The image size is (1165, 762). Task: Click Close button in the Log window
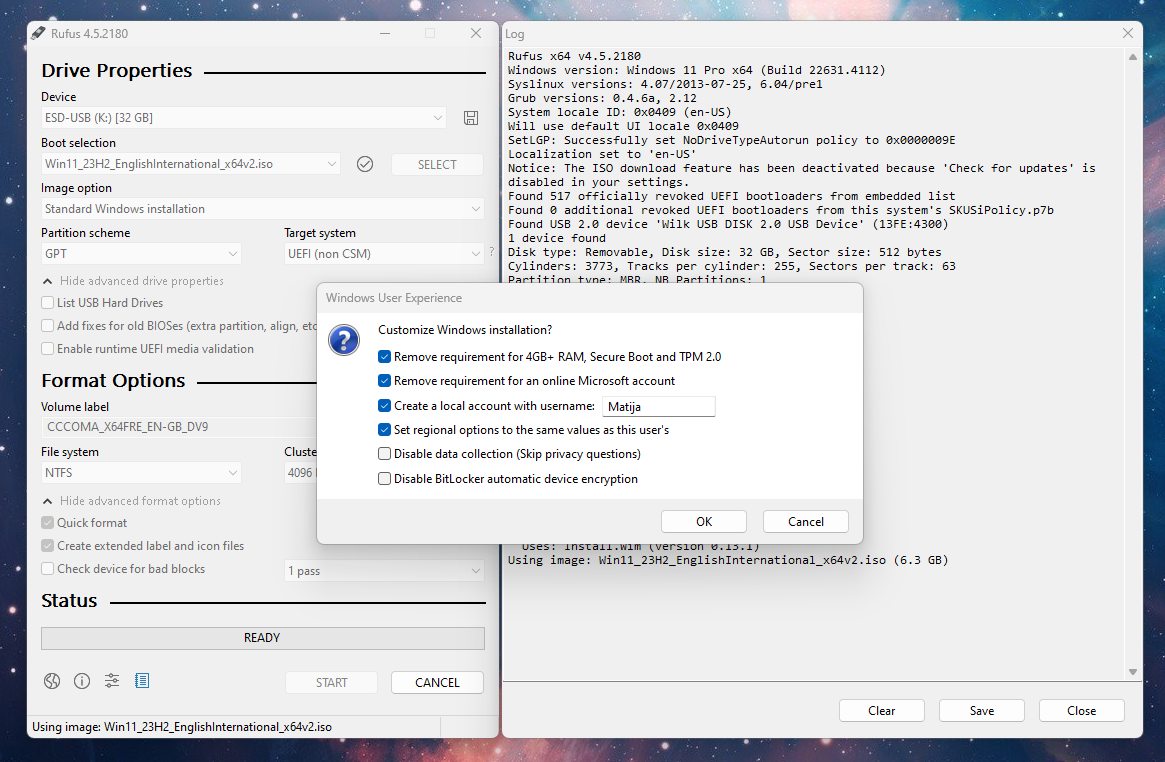tap(1081, 711)
